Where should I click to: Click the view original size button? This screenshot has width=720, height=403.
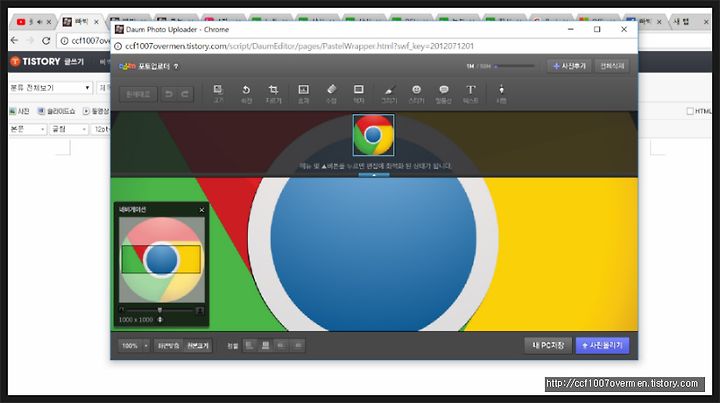click(198, 346)
